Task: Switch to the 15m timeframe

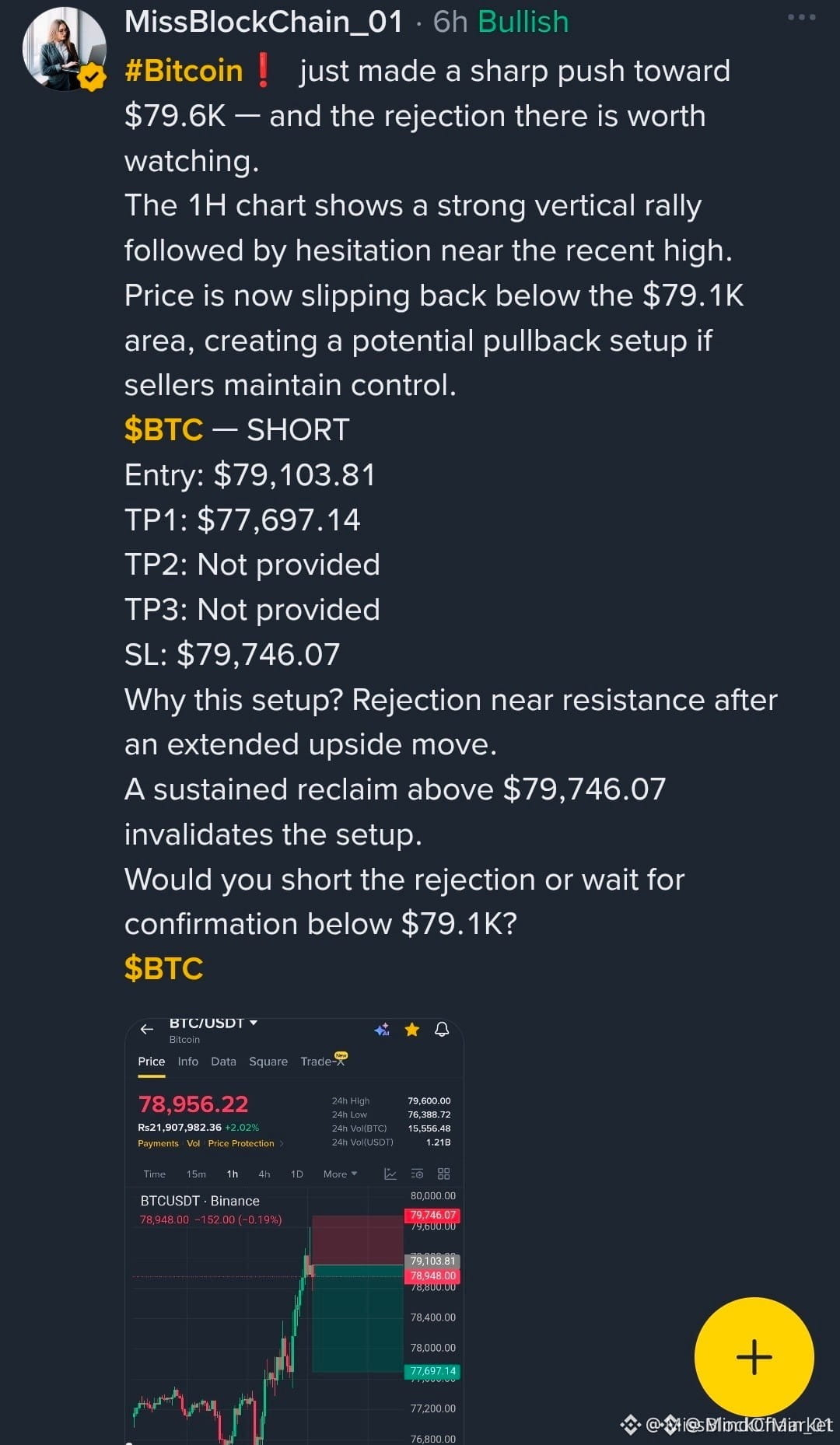Action: pyautogui.click(x=196, y=1174)
